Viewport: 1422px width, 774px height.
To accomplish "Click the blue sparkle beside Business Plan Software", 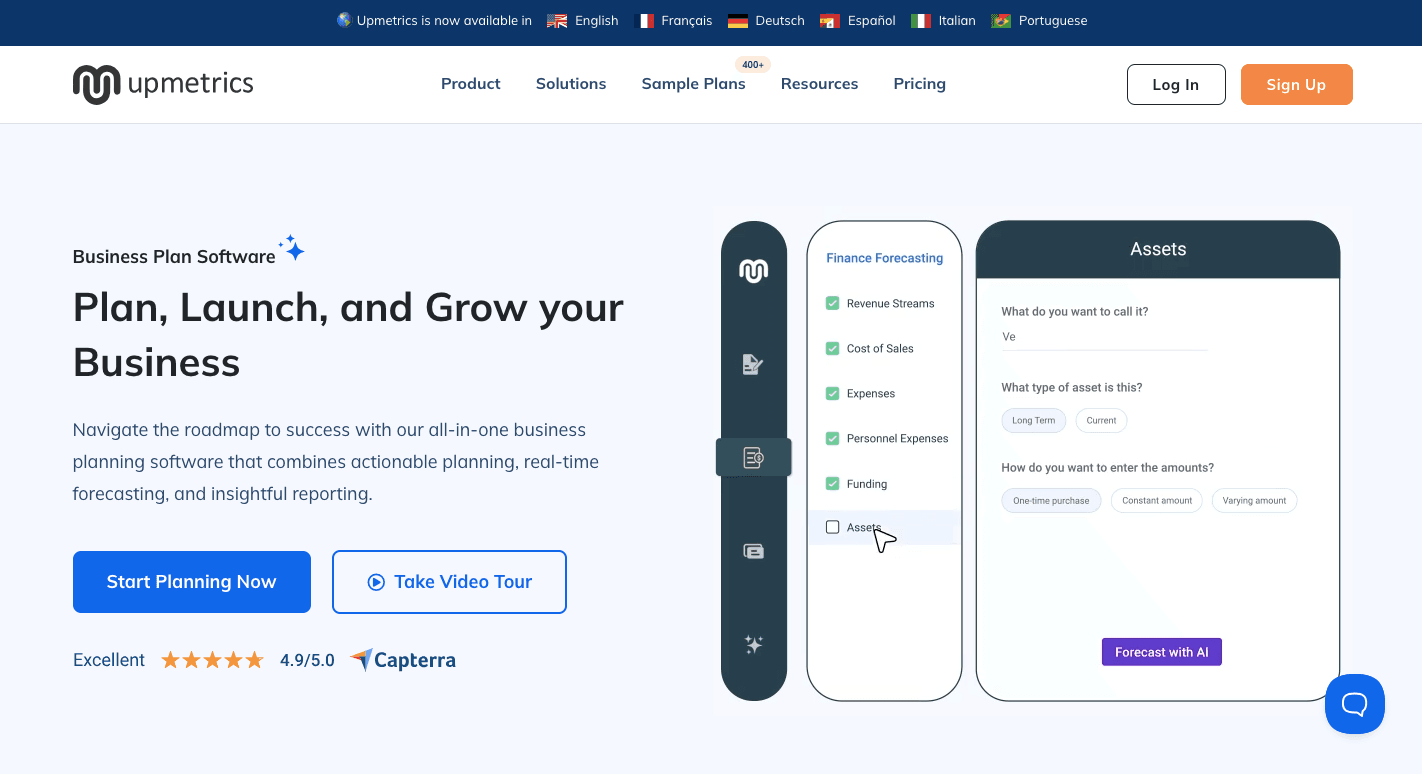I will 292,248.
